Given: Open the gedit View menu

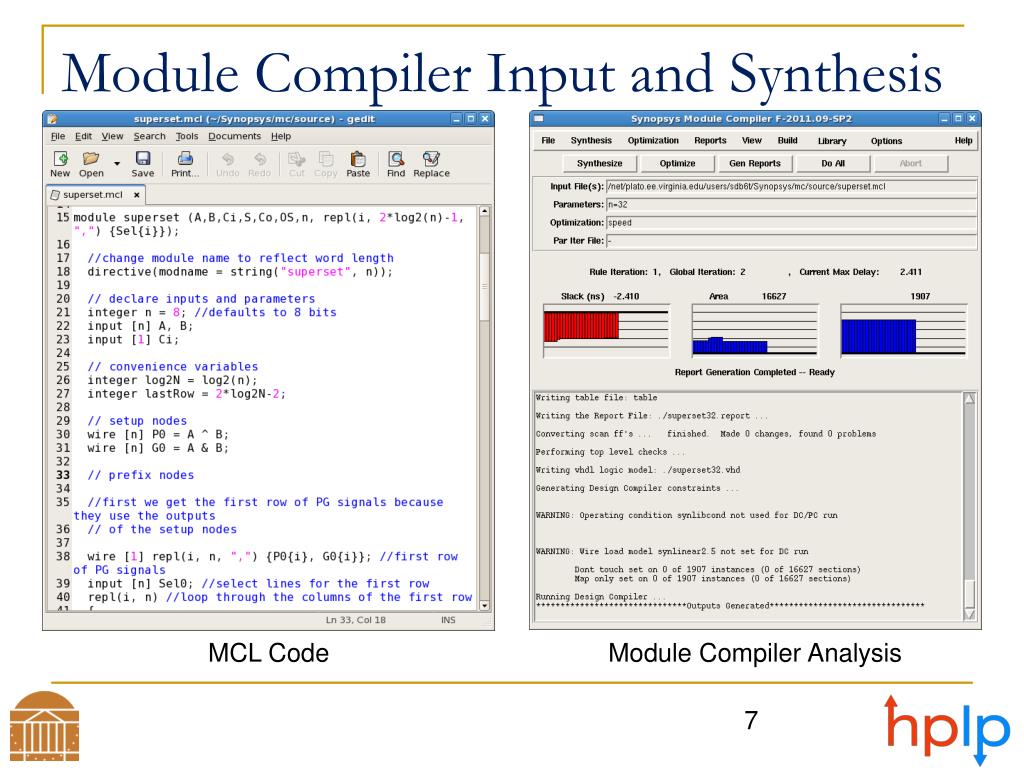Looking at the screenshot, I should point(112,136).
